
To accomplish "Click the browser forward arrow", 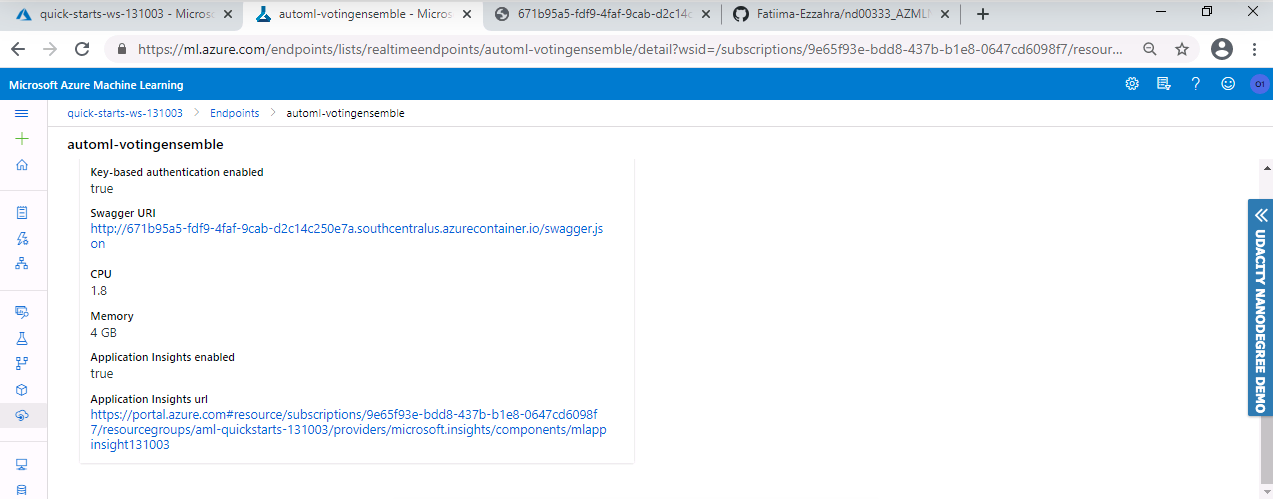I will (50, 48).
